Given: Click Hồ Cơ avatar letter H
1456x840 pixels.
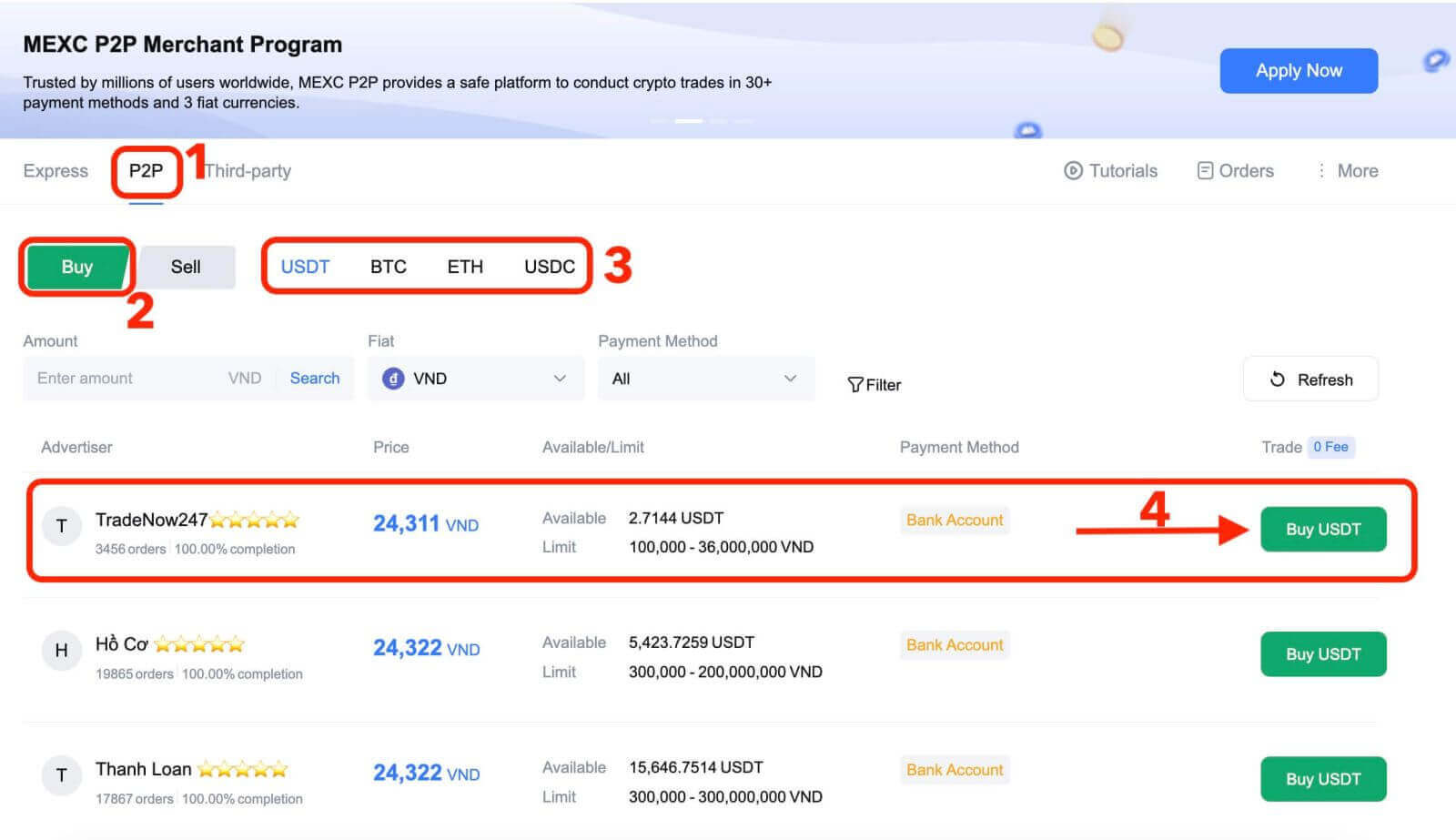Looking at the screenshot, I should pos(62,651).
